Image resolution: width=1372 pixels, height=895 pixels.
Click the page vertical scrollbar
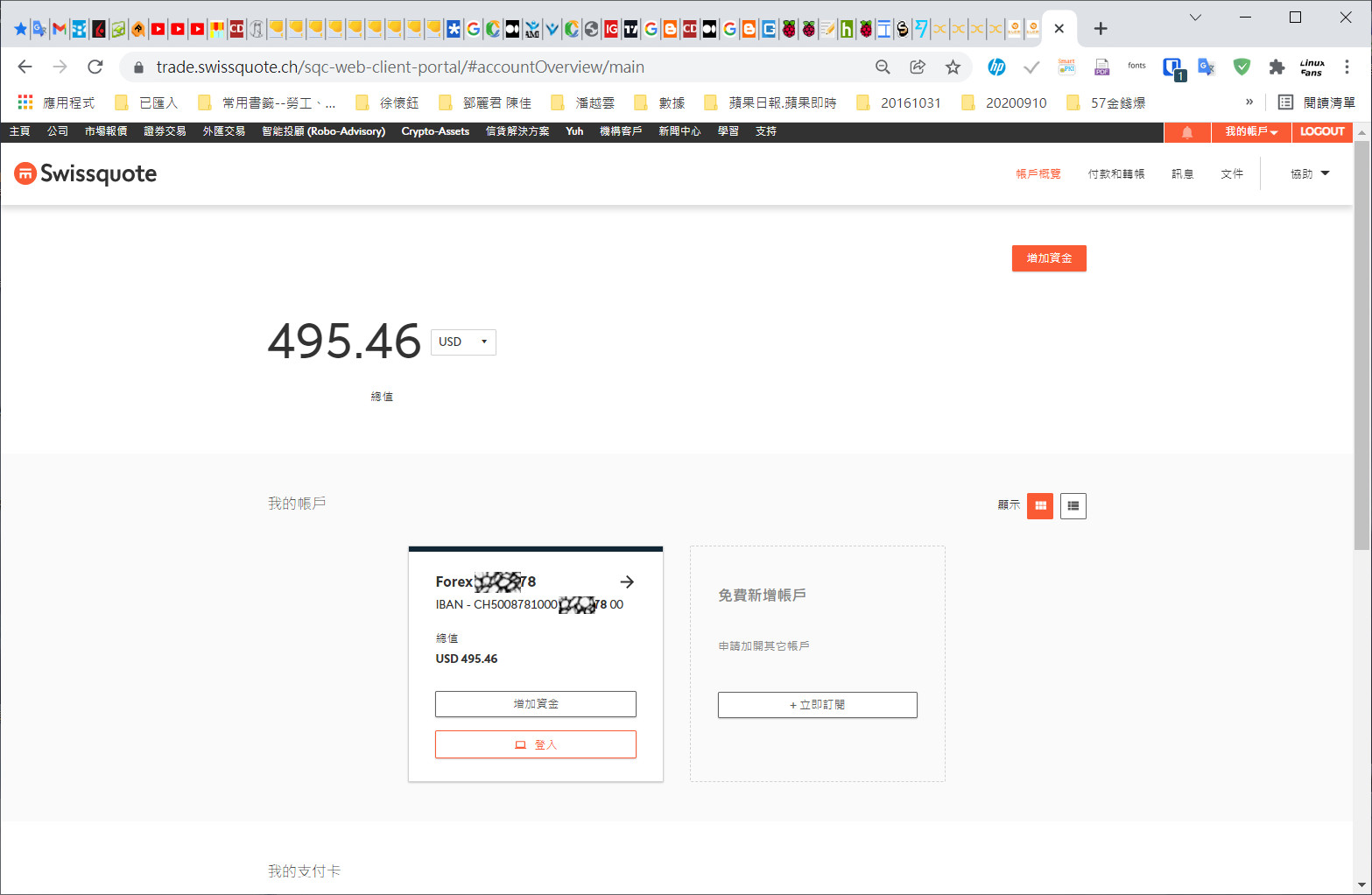pyautogui.click(x=1361, y=345)
